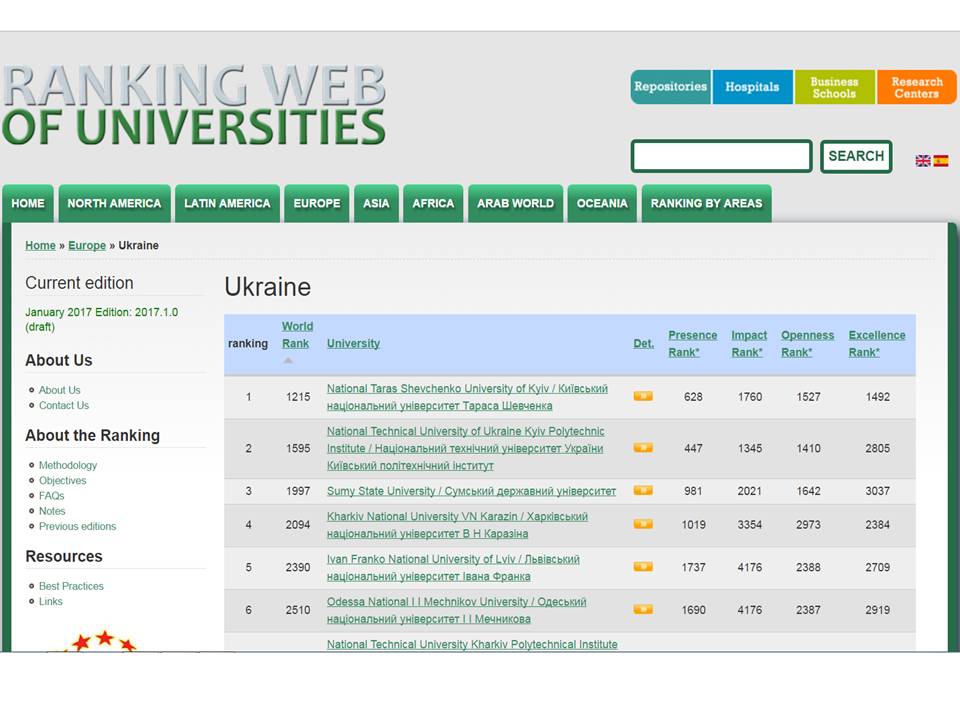Click Home in the breadcrumb trail
This screenshot has width=960, height=720.
[40, 245]
